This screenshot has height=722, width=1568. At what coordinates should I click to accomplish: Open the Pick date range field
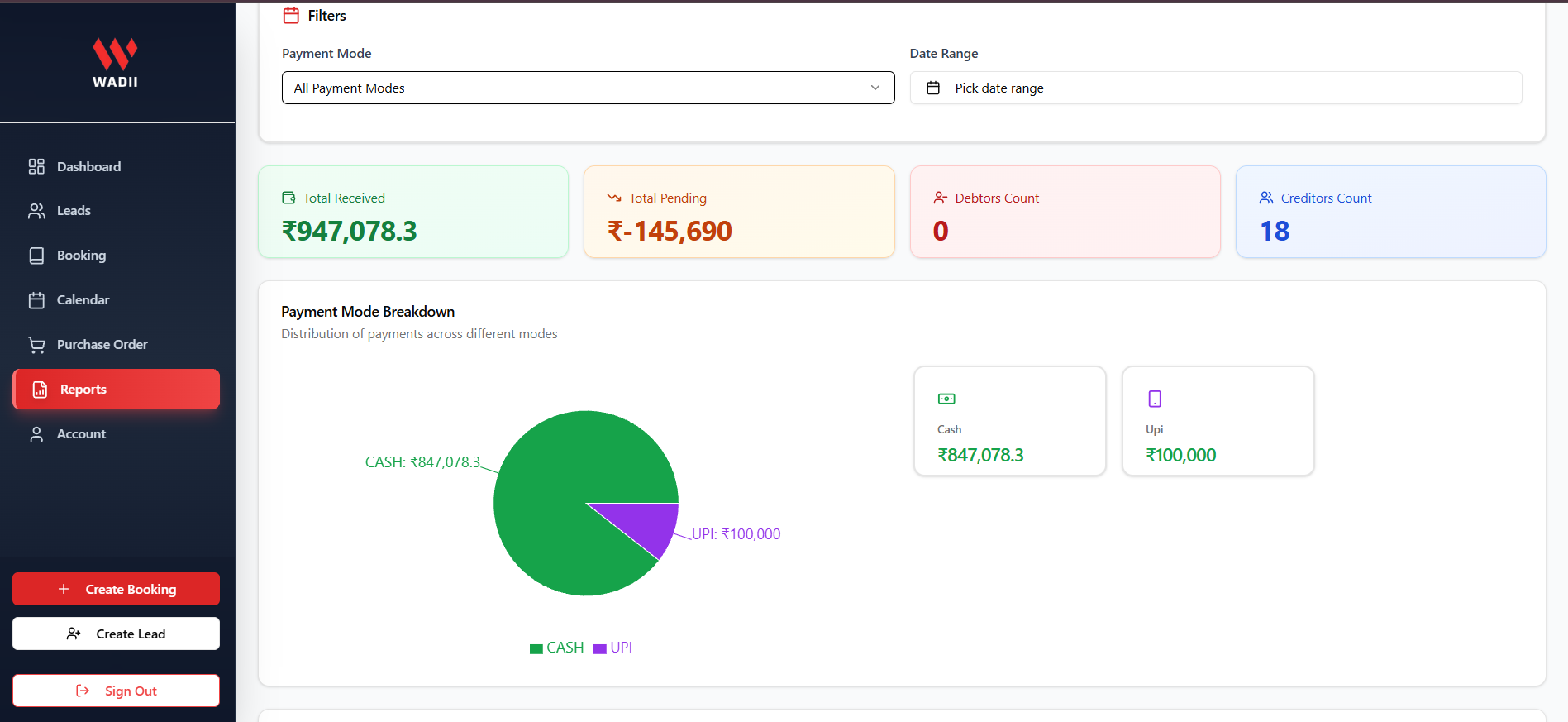click(1215, 88)
